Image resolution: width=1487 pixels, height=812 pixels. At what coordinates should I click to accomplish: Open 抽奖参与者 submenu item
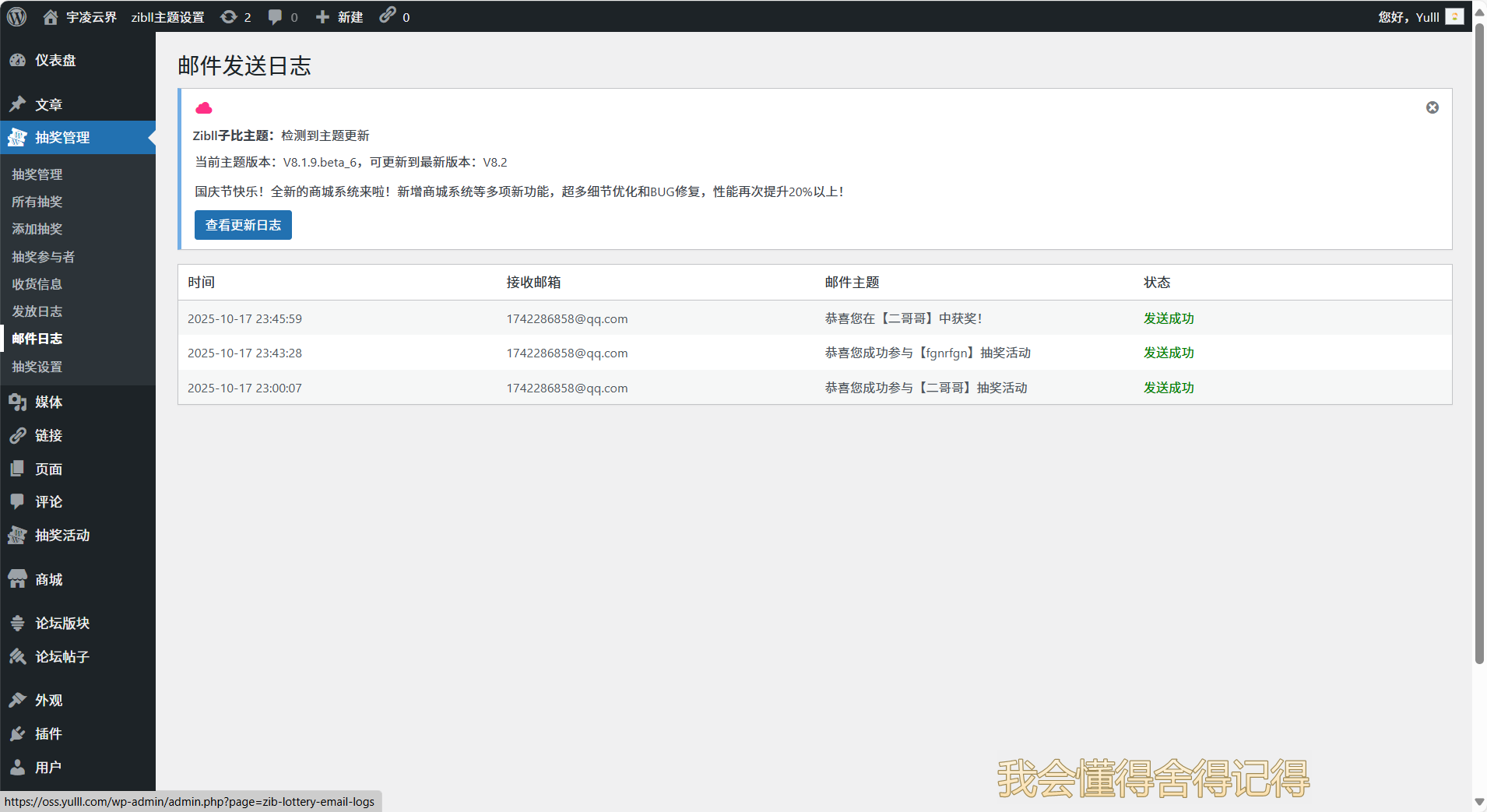click(x=43, y=257)
